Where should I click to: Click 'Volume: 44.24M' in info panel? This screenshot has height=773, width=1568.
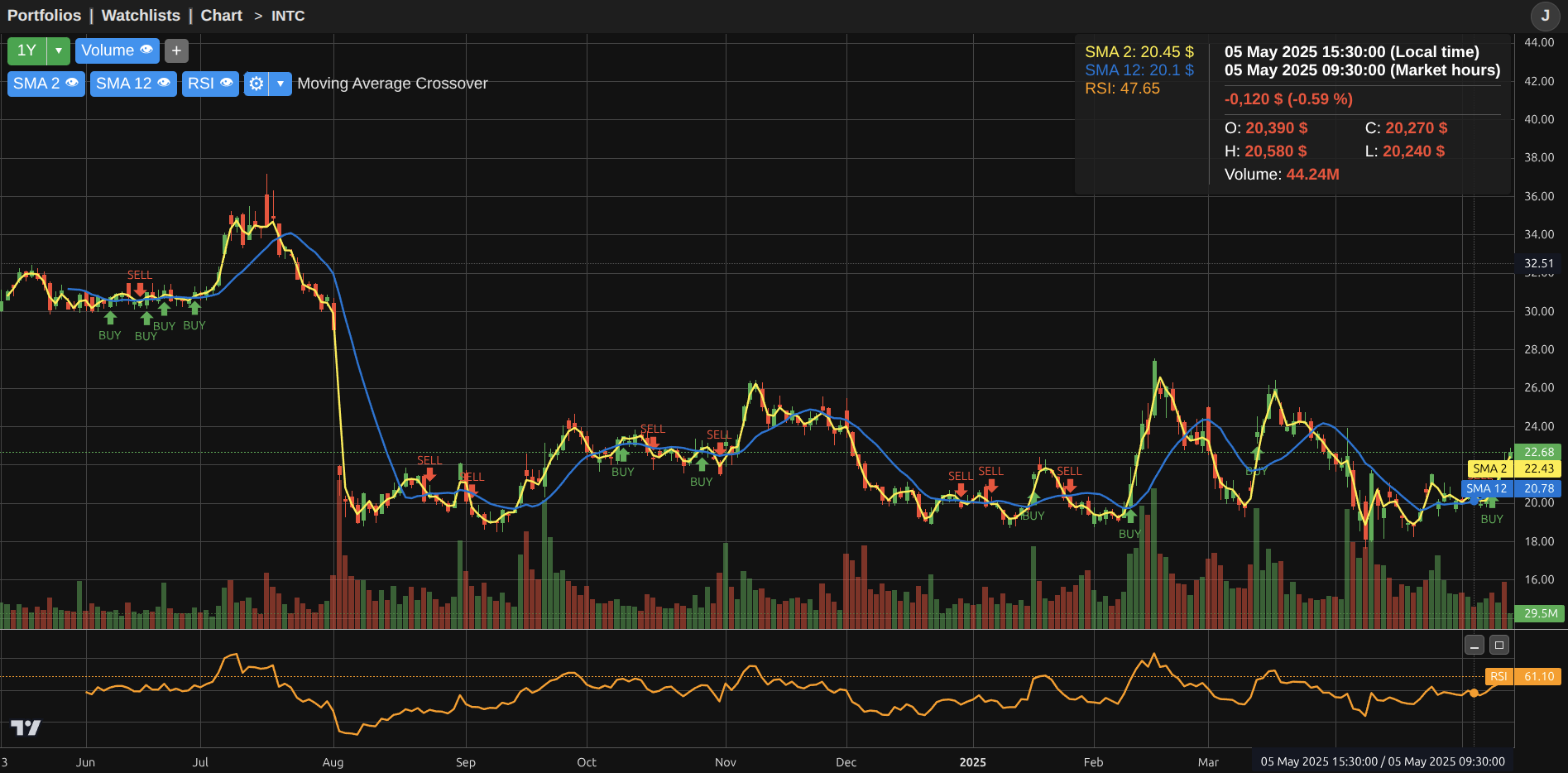[x=1282, y=174]
